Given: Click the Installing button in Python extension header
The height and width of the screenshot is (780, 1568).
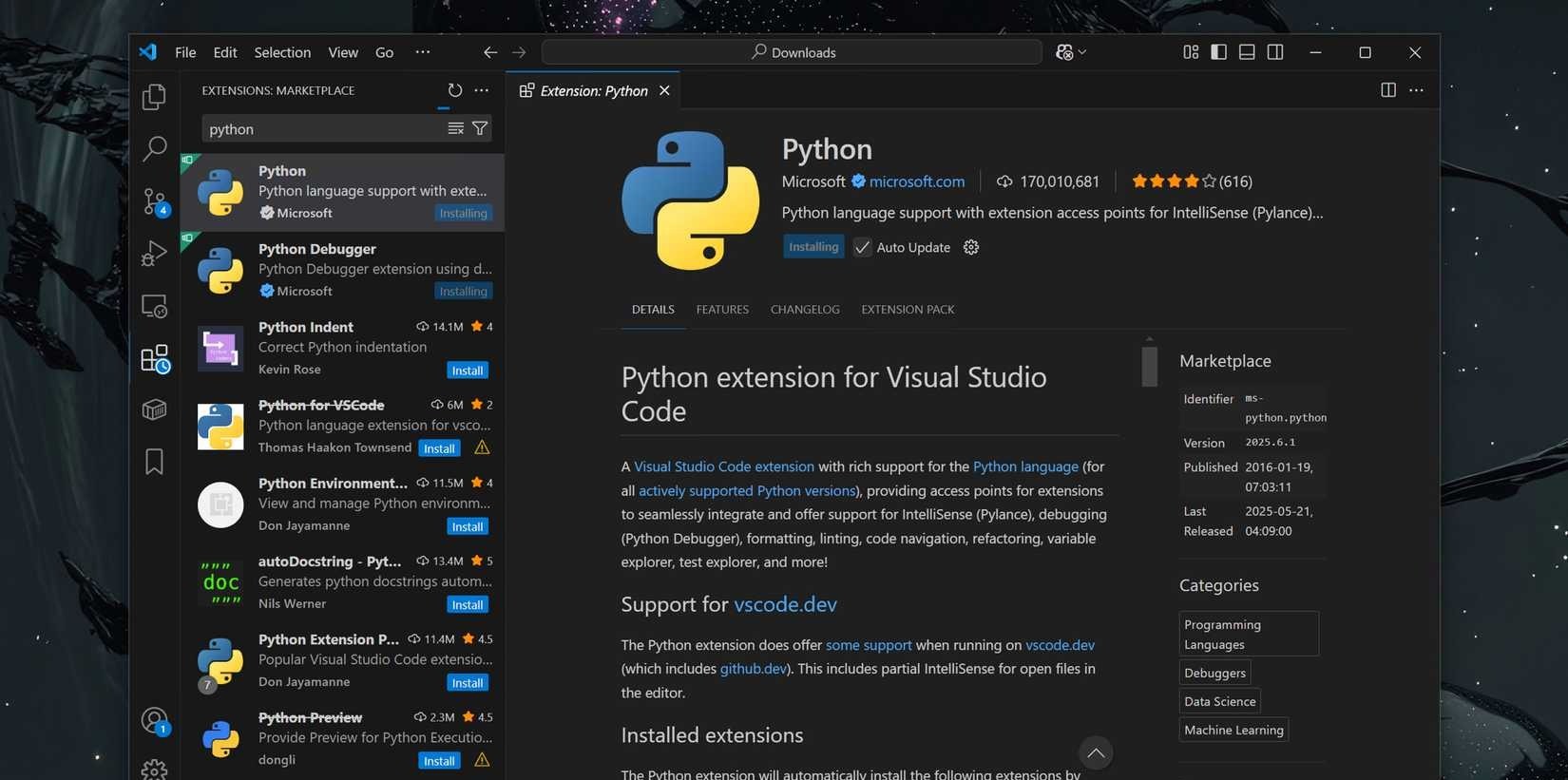Looking at the screenshot, I should click(813, 247).
